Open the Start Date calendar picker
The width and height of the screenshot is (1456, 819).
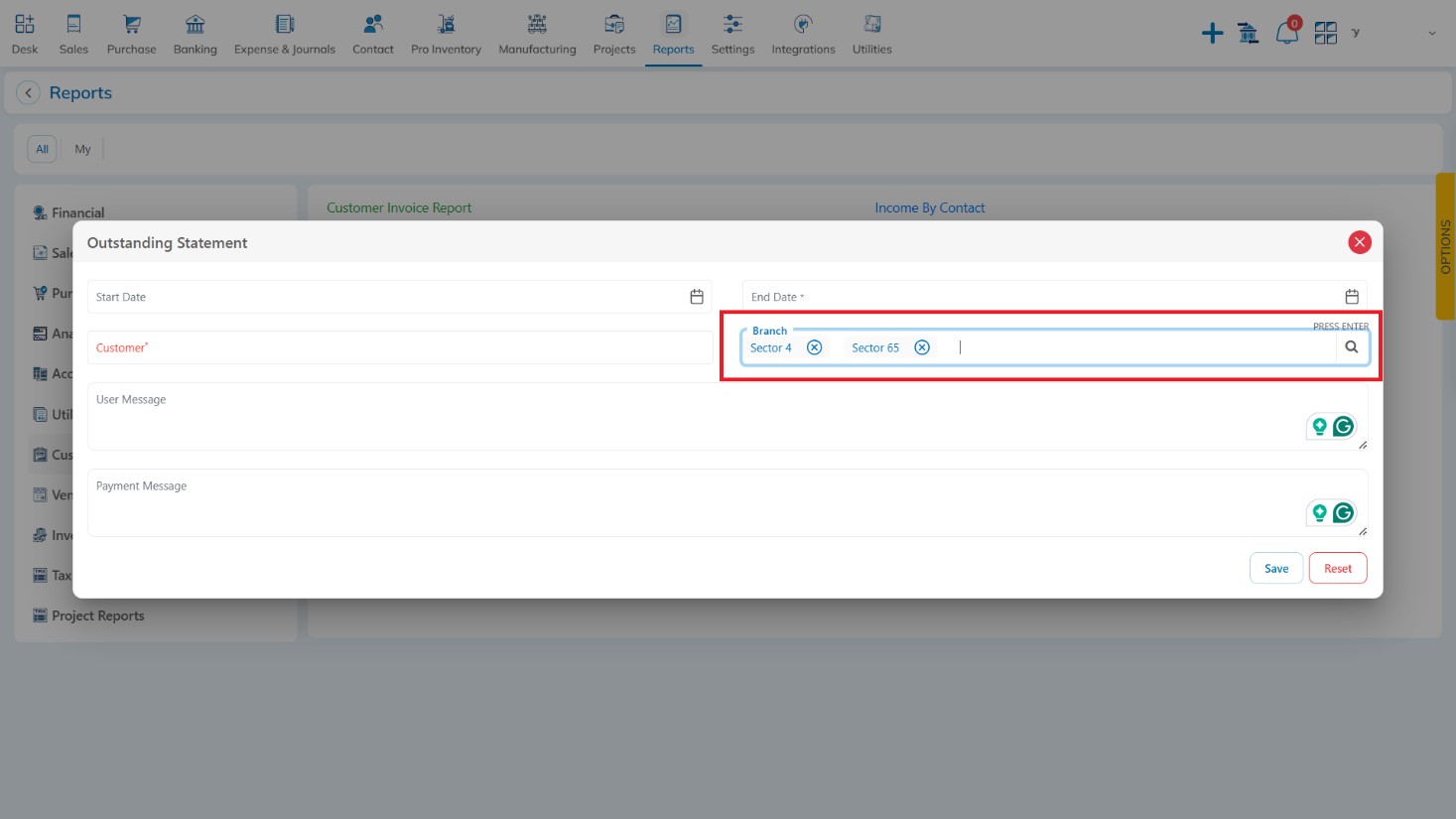697,297
